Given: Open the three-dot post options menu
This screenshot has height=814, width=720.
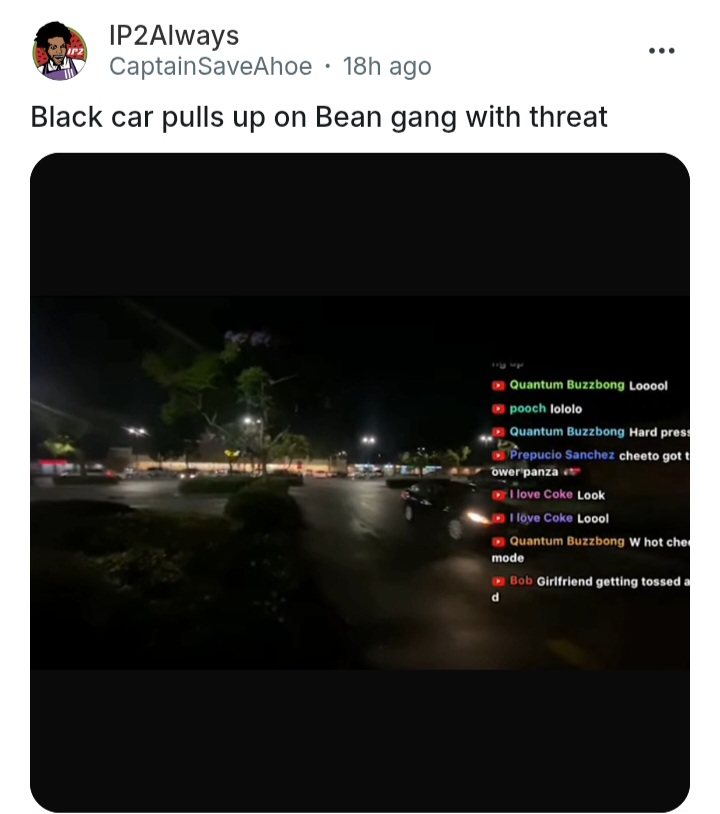Looking at the screenshot, I should pos(661,50).
